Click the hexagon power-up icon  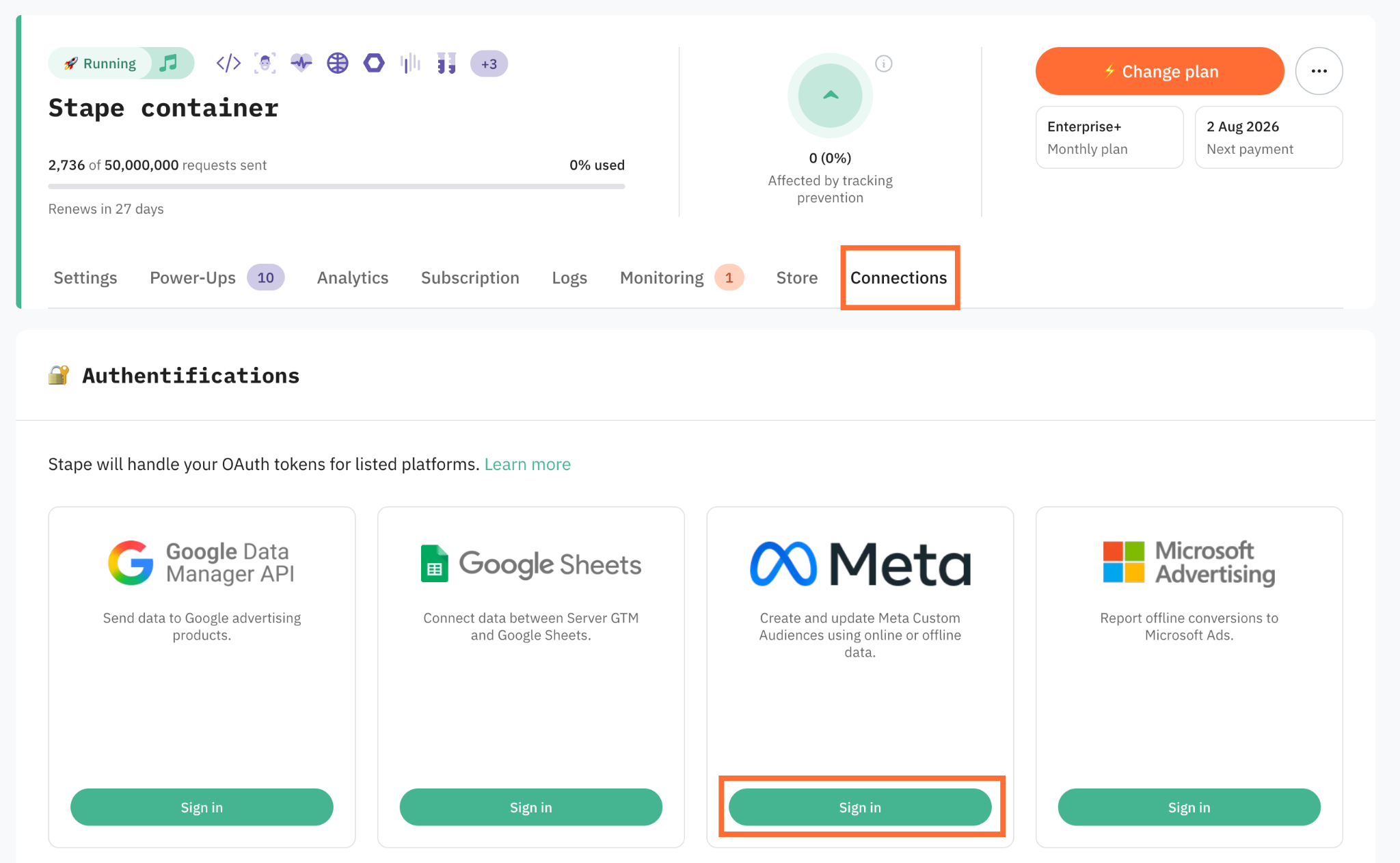click(x=374, y=64)
